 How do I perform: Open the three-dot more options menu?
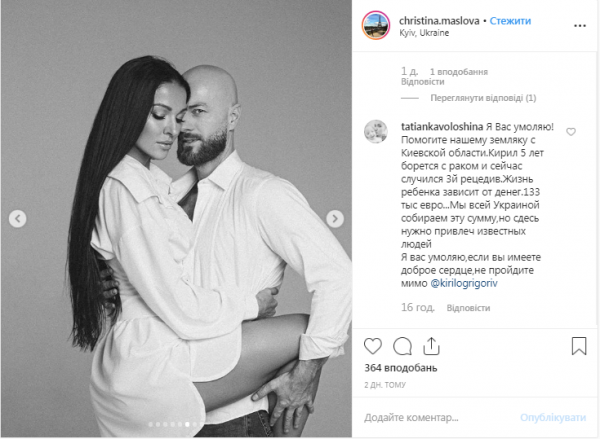click(x=580, y=26)
